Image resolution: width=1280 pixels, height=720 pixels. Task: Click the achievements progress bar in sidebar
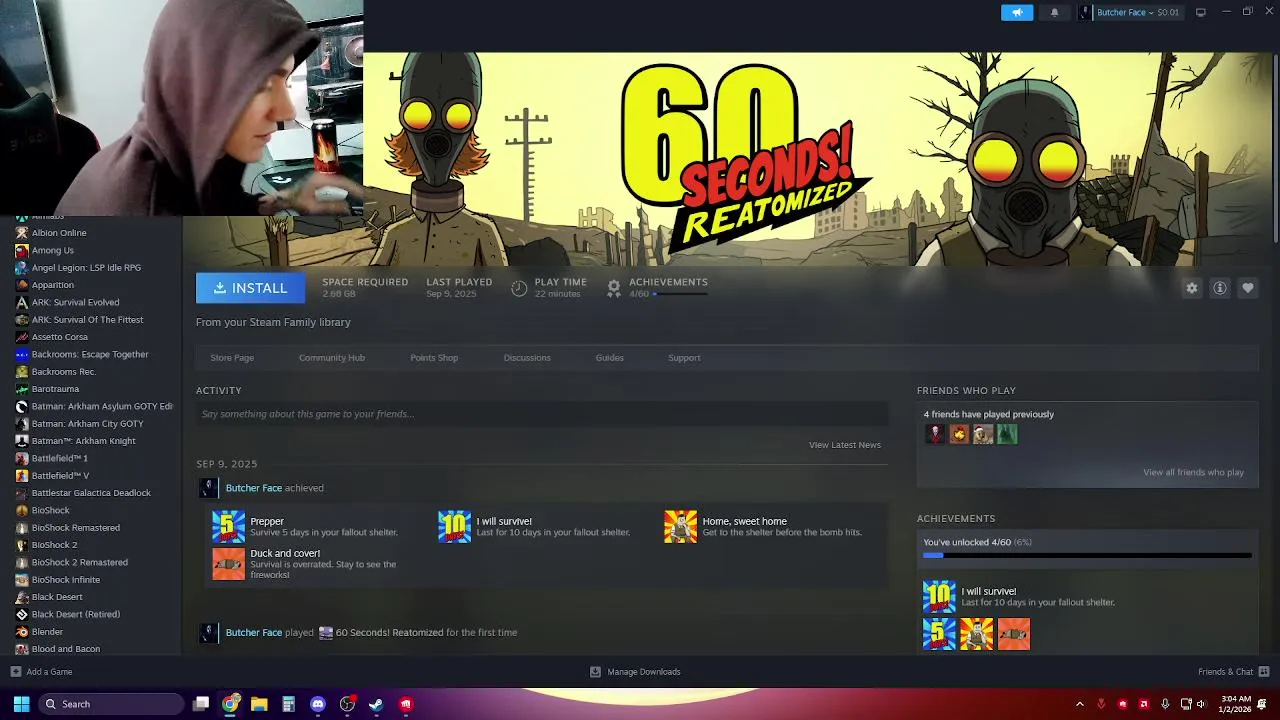coord(1087,555)
